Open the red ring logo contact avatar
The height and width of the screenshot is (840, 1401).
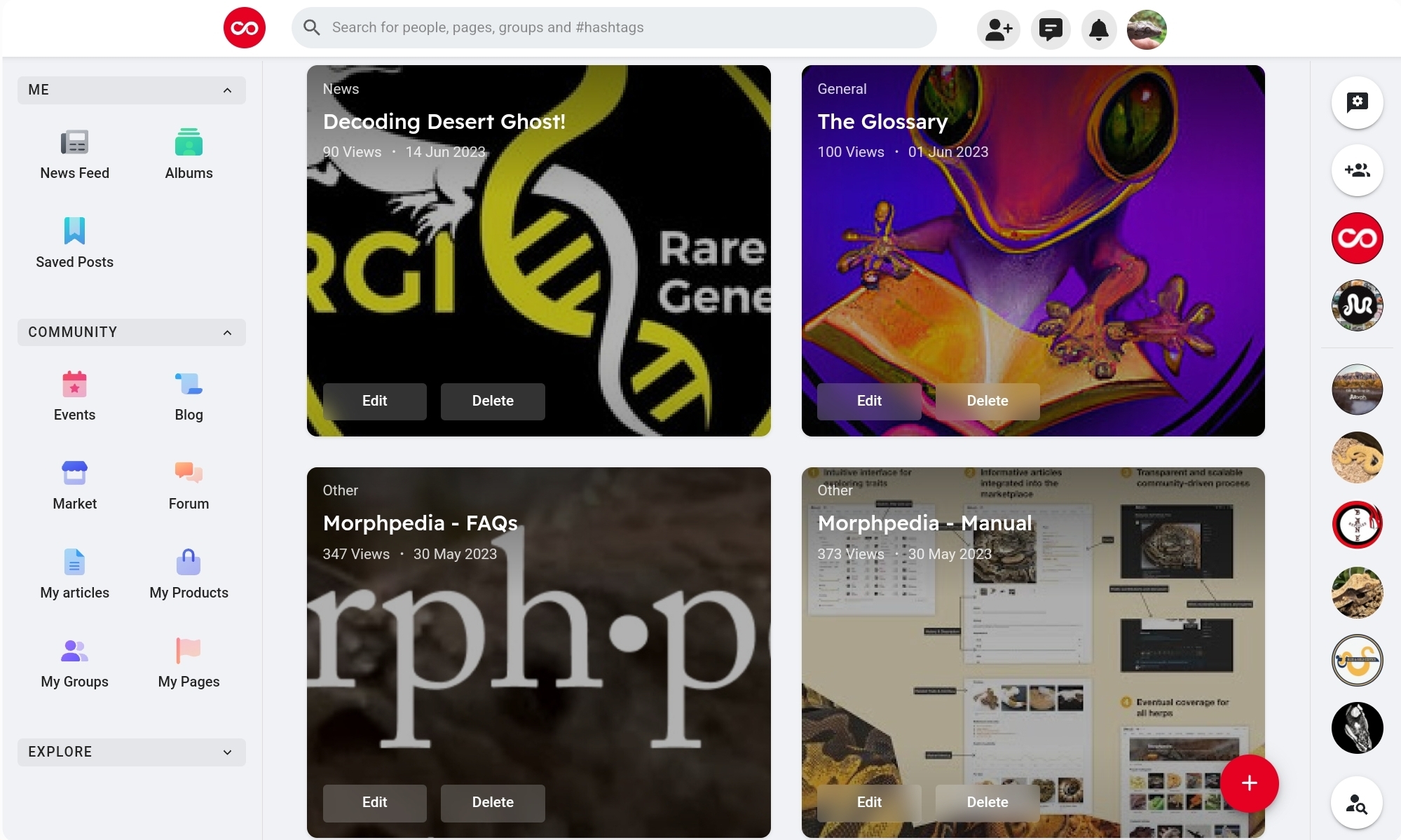coord(1357,525)
